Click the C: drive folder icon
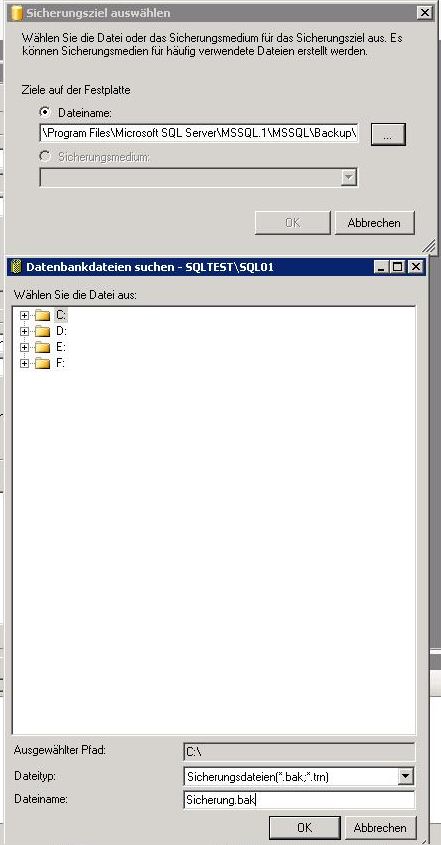The width and height of the screenshot is (441, 845). 42,315
